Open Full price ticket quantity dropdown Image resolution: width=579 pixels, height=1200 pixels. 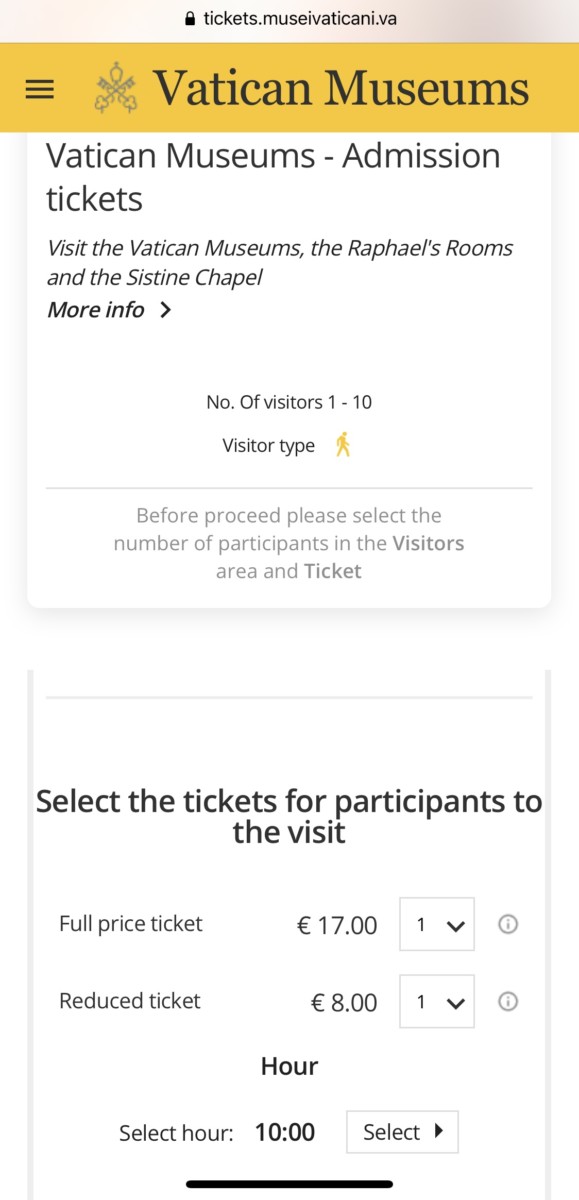437,924
